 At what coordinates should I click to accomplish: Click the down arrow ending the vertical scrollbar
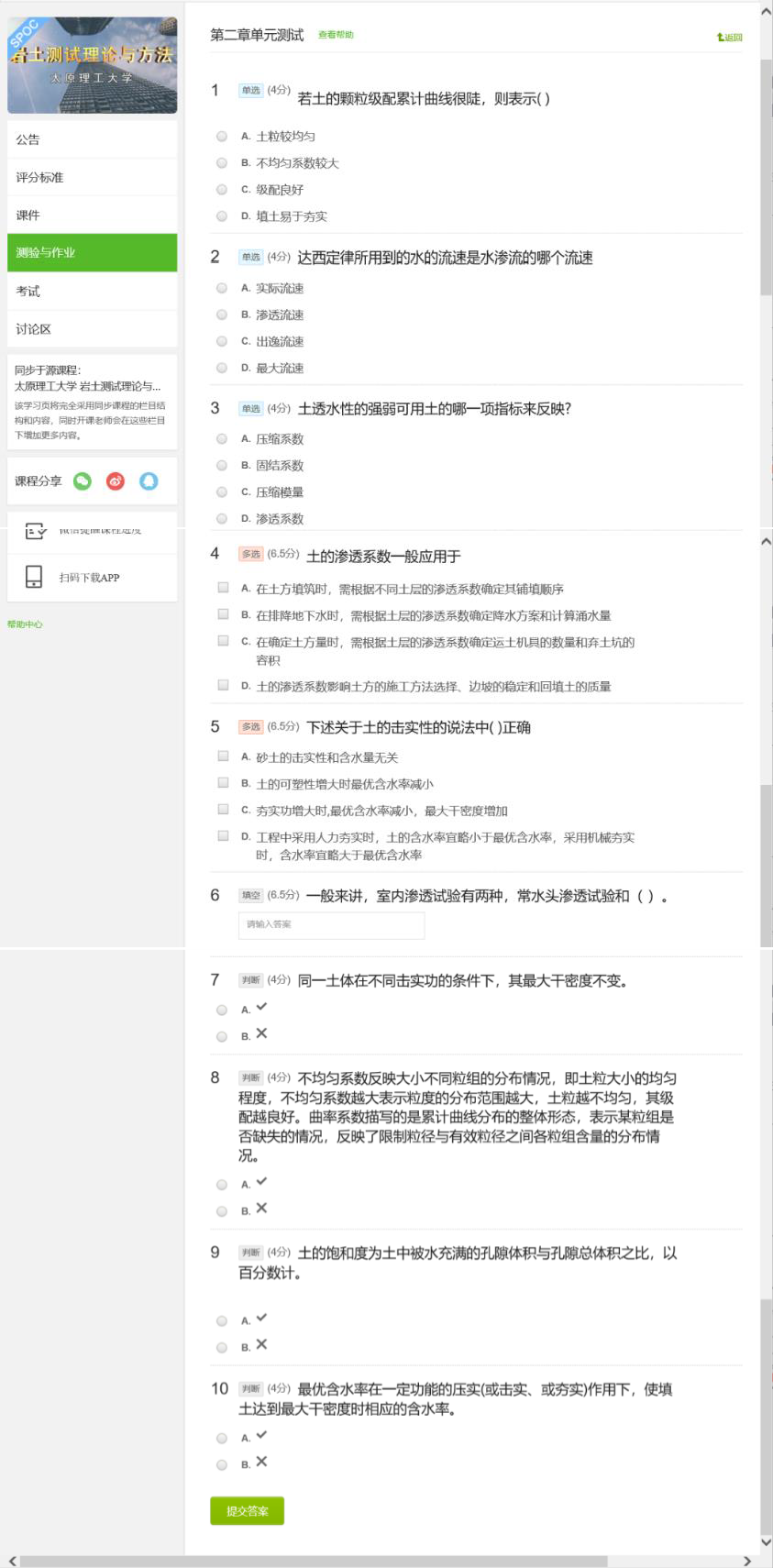[766, 1542]
